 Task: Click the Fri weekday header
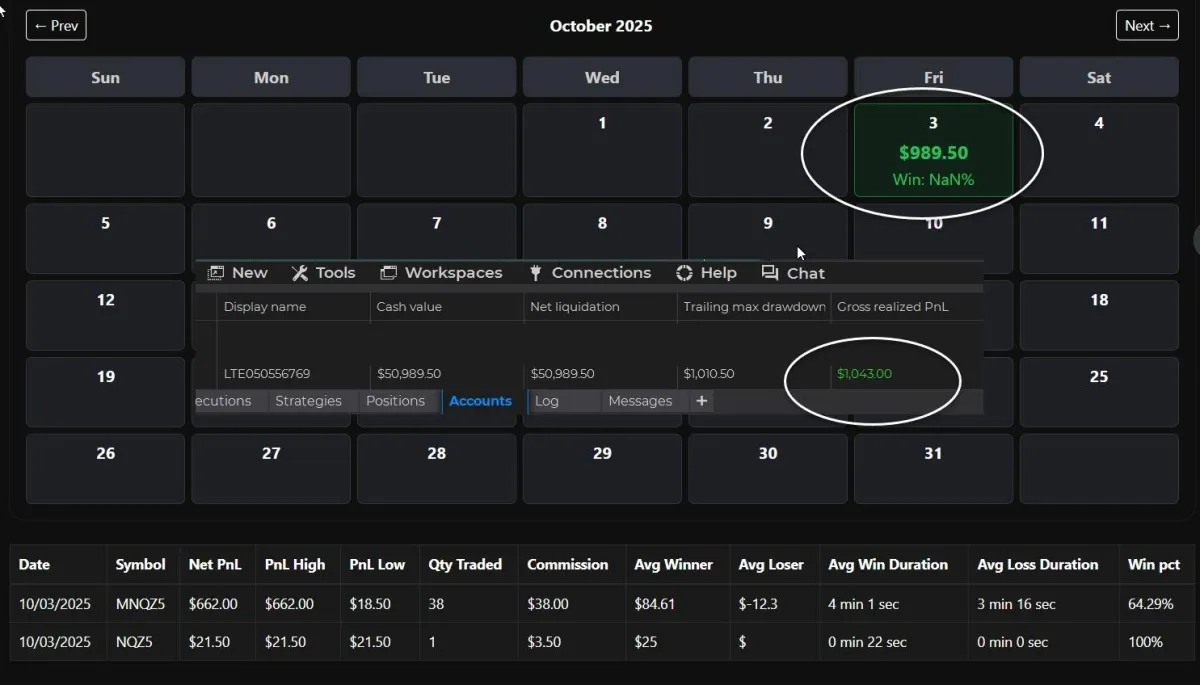[x=933, y=77]
